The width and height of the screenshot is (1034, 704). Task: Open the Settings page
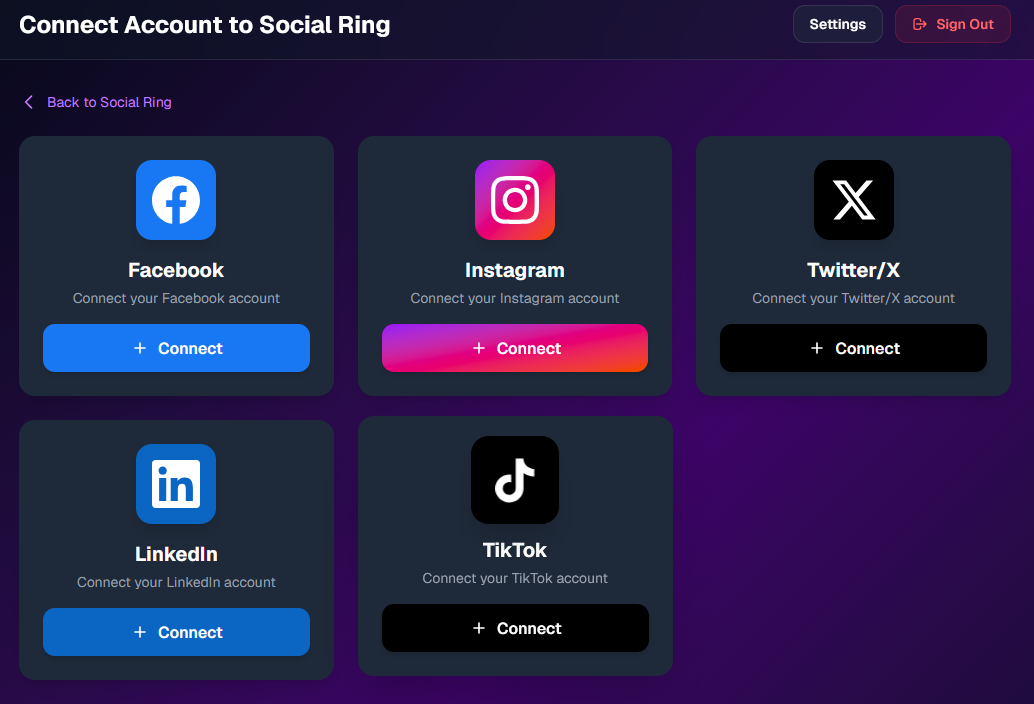click(x=837, y=23)
